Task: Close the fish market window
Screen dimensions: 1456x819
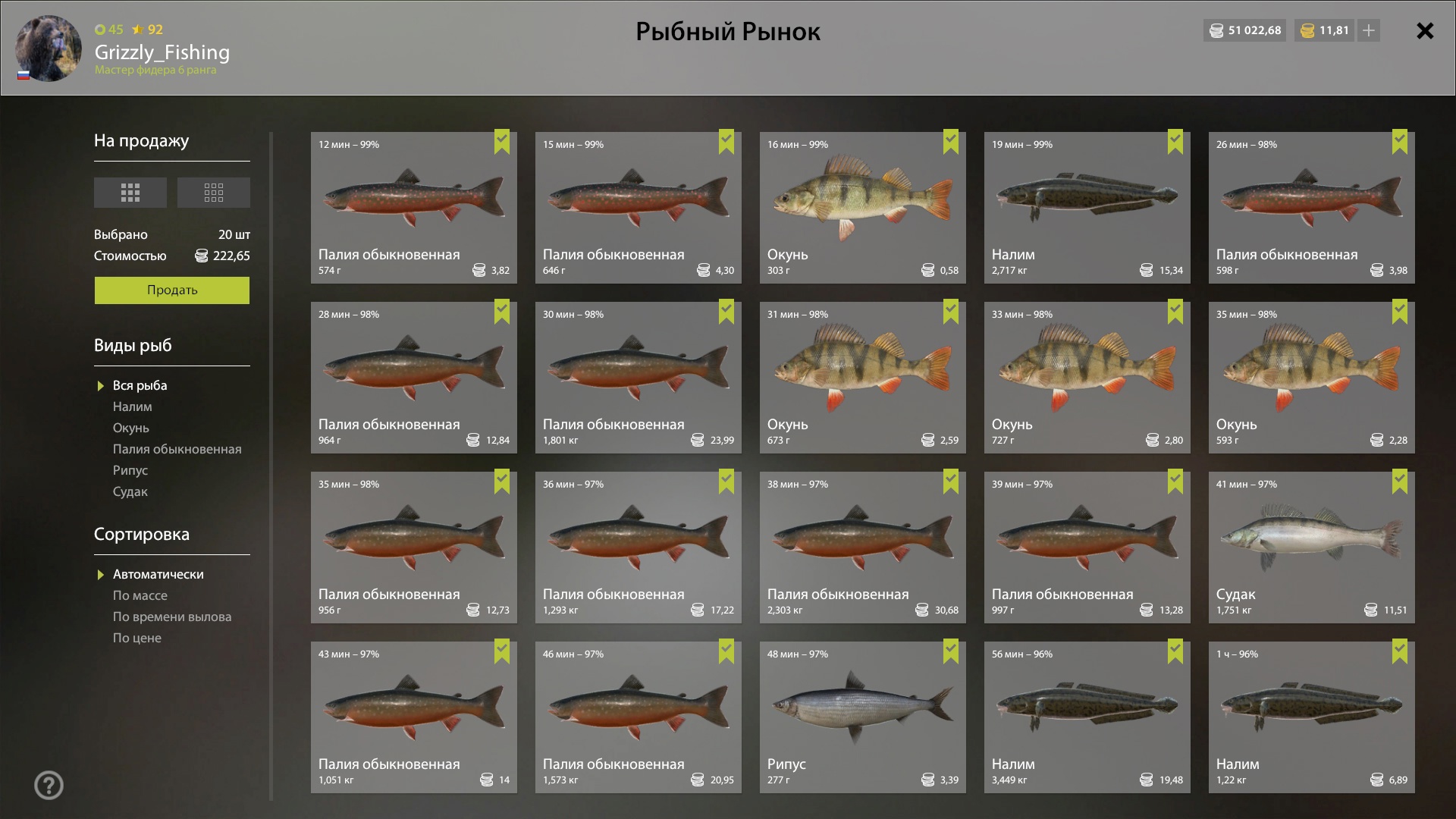Action: (1425, 31)
